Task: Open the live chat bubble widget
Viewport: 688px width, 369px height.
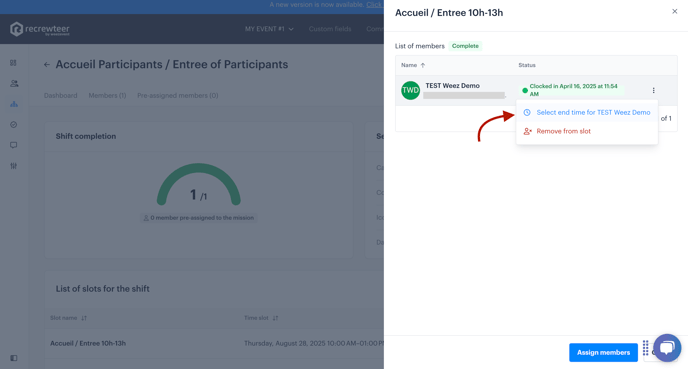Action: (667, 348)
